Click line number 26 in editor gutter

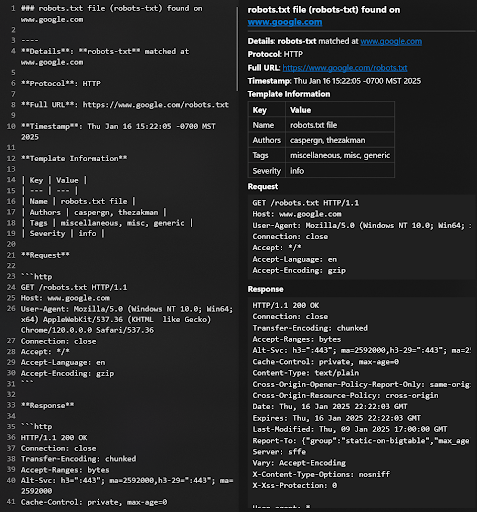point(11,308)
